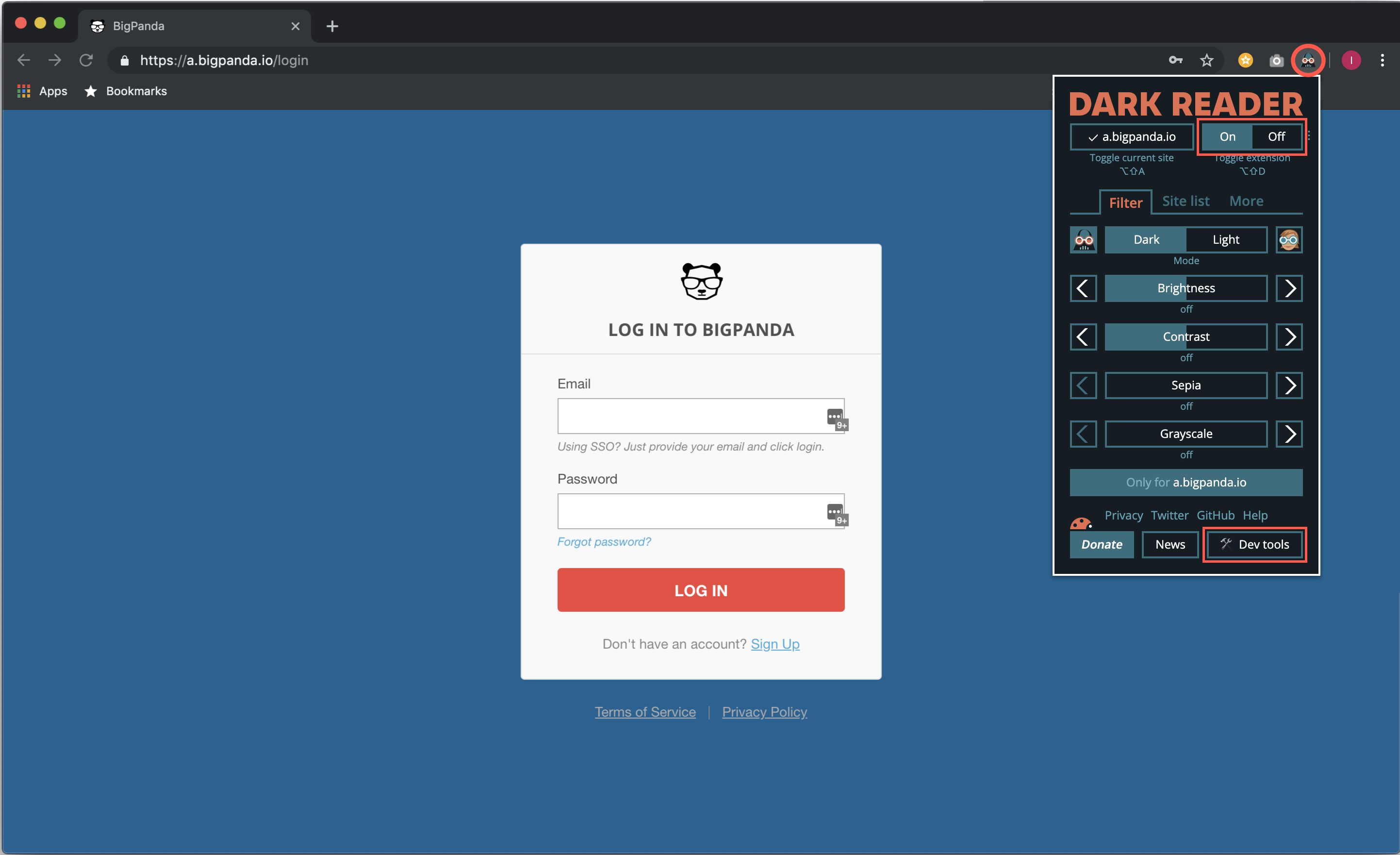The height and width of the screenshot is (855, 1400).
Task: Click the Grayscale slider bar
Action: click(x=1186, y=435)
